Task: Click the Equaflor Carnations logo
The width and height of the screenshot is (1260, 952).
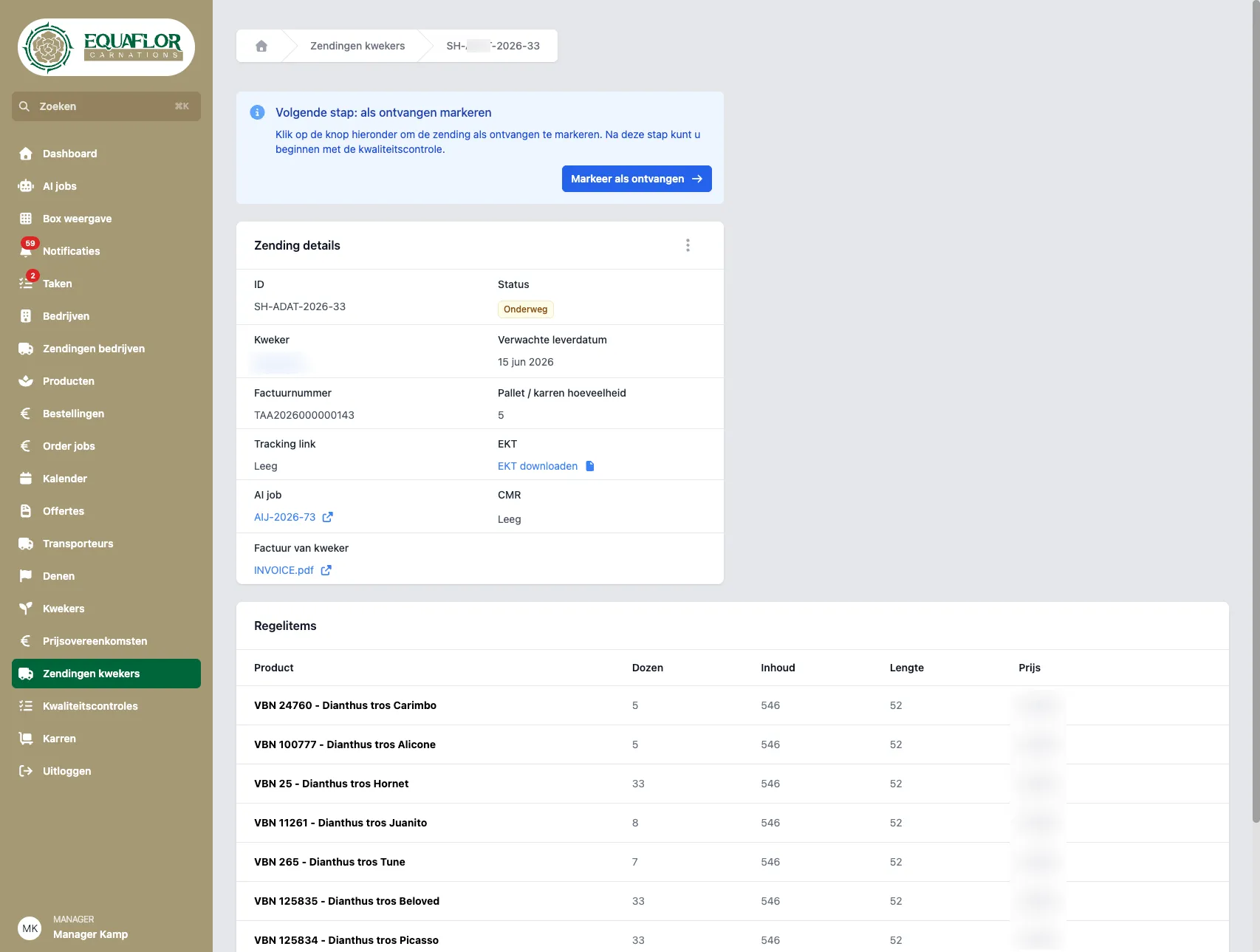Action: [x=106, y=47]
